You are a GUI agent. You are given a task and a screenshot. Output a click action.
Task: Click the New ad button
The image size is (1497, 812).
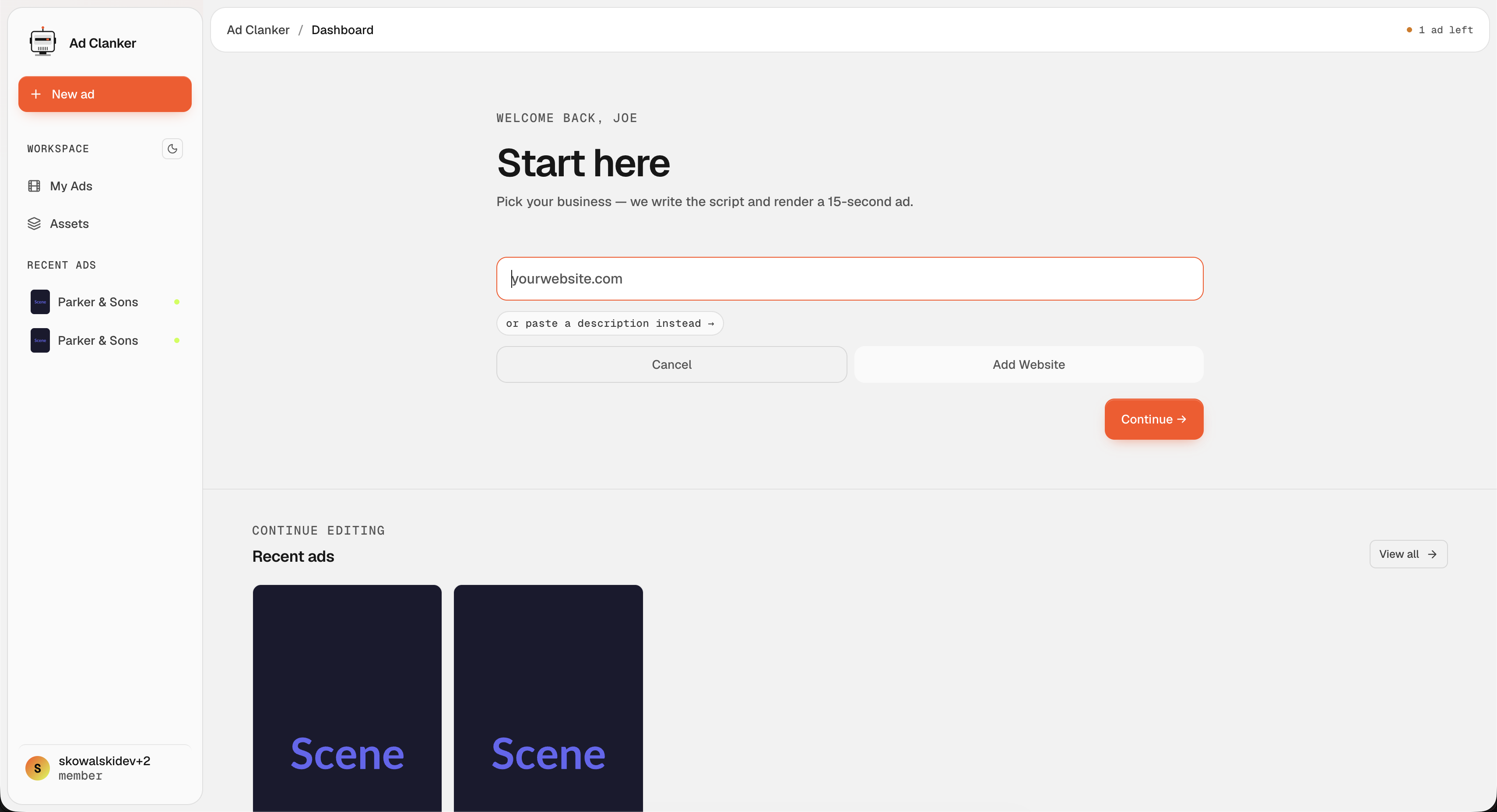pyautogui.click(x=105, y=94)
